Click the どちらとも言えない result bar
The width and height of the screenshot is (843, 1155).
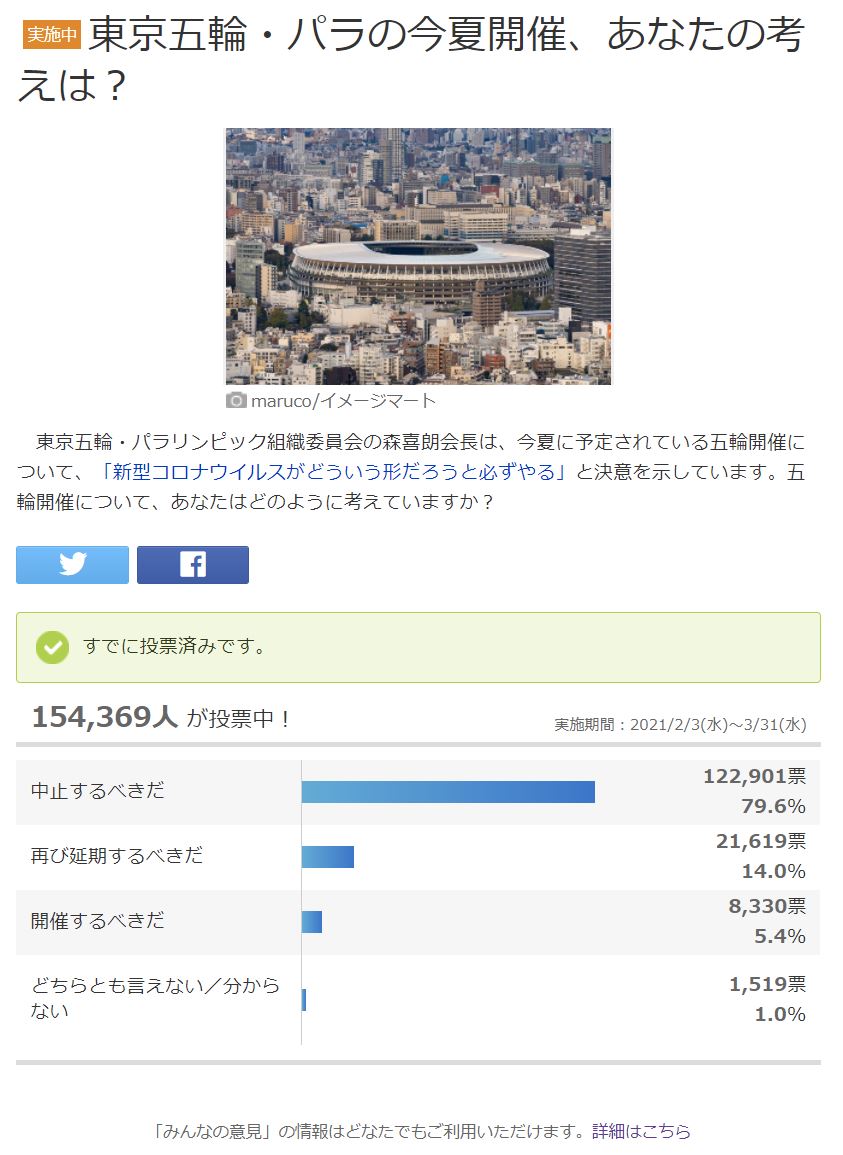304,1000
